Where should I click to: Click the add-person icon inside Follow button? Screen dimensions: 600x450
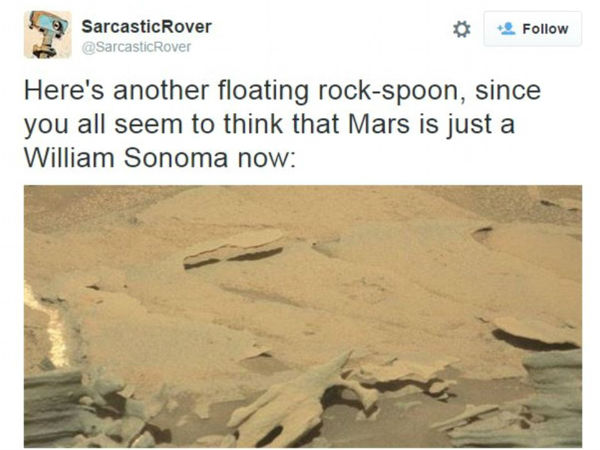506,29
